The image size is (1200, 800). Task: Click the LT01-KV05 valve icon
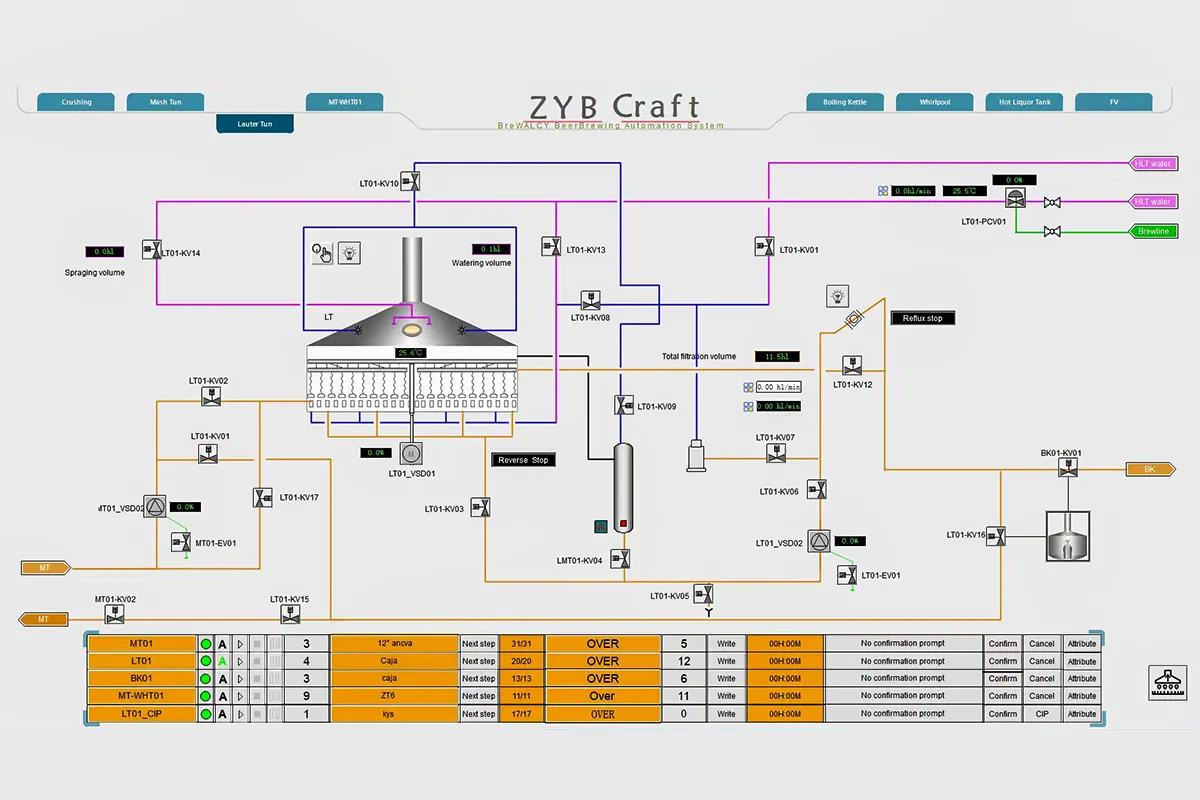(706, 594)
